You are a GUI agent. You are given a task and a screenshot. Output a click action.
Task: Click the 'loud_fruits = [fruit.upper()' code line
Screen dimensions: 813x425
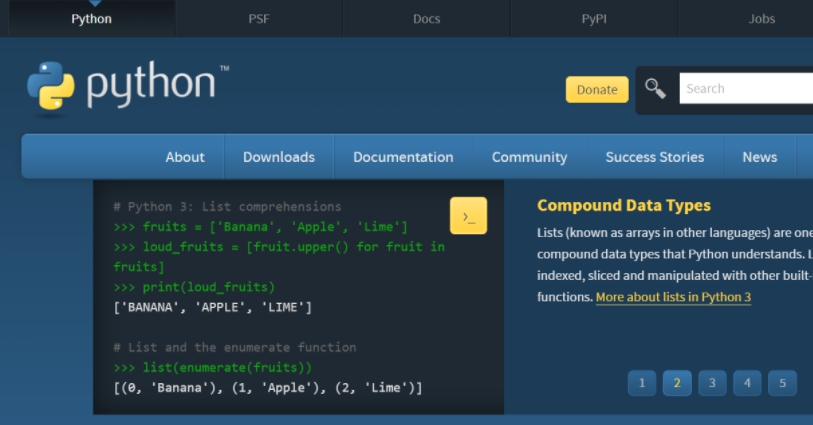coord(279,257)
